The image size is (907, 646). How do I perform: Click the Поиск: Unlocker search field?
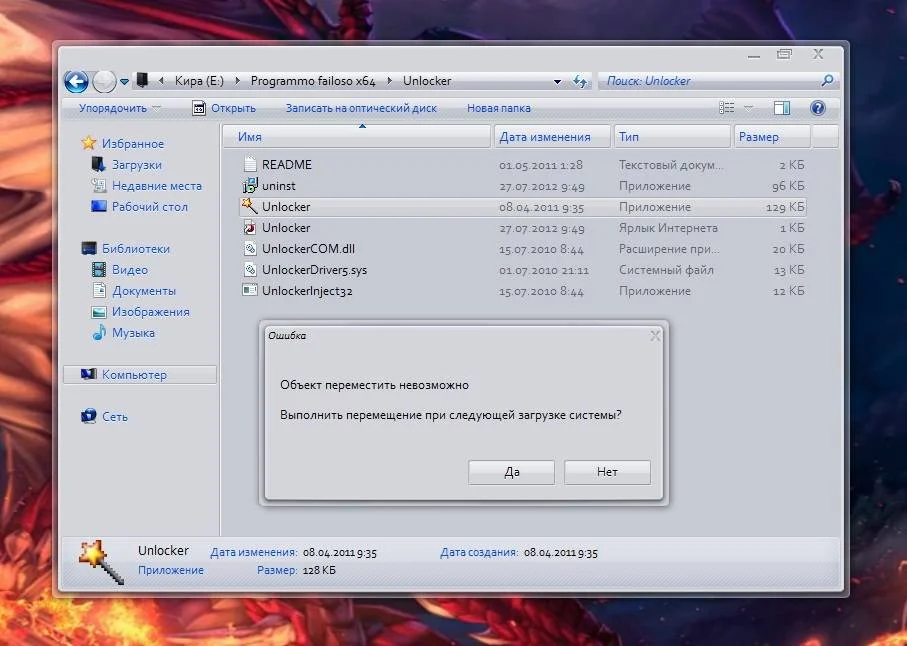point(710,81)
